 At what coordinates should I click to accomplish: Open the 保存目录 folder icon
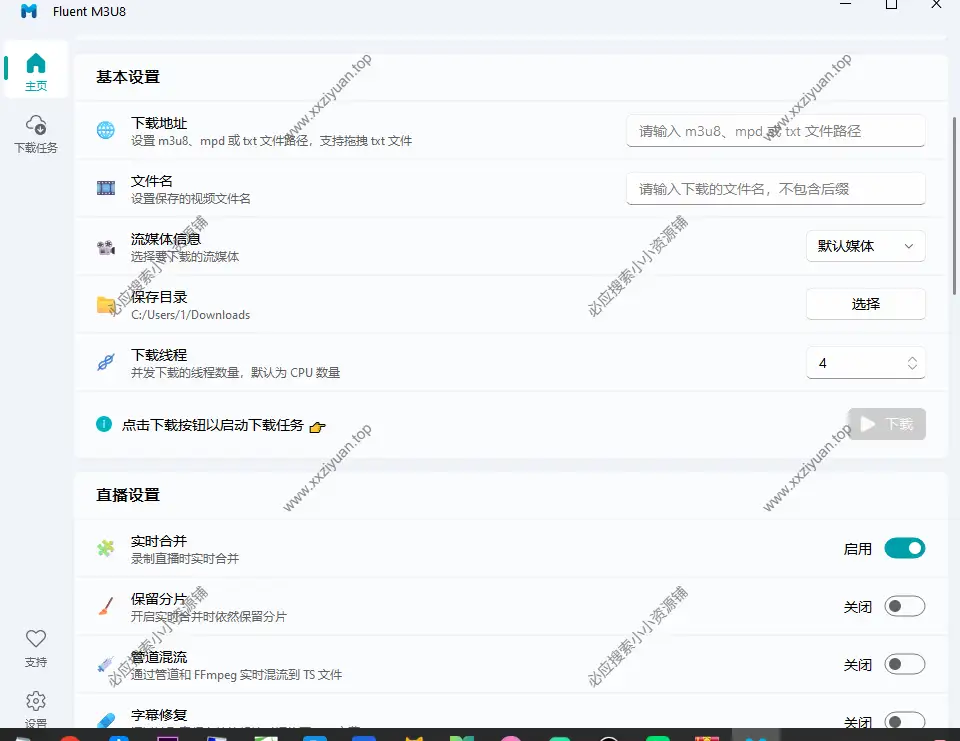click(105, 305)
